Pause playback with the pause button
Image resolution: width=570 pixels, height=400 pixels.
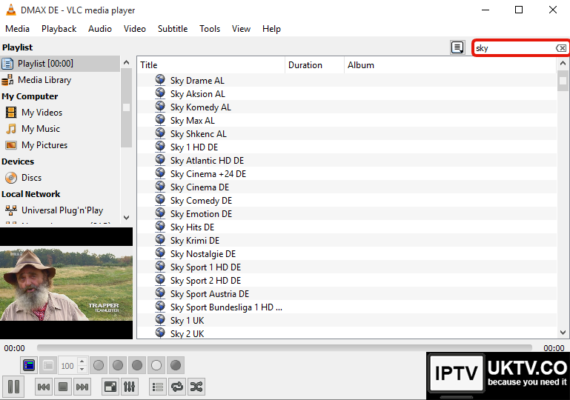click(x=13, y=386)
